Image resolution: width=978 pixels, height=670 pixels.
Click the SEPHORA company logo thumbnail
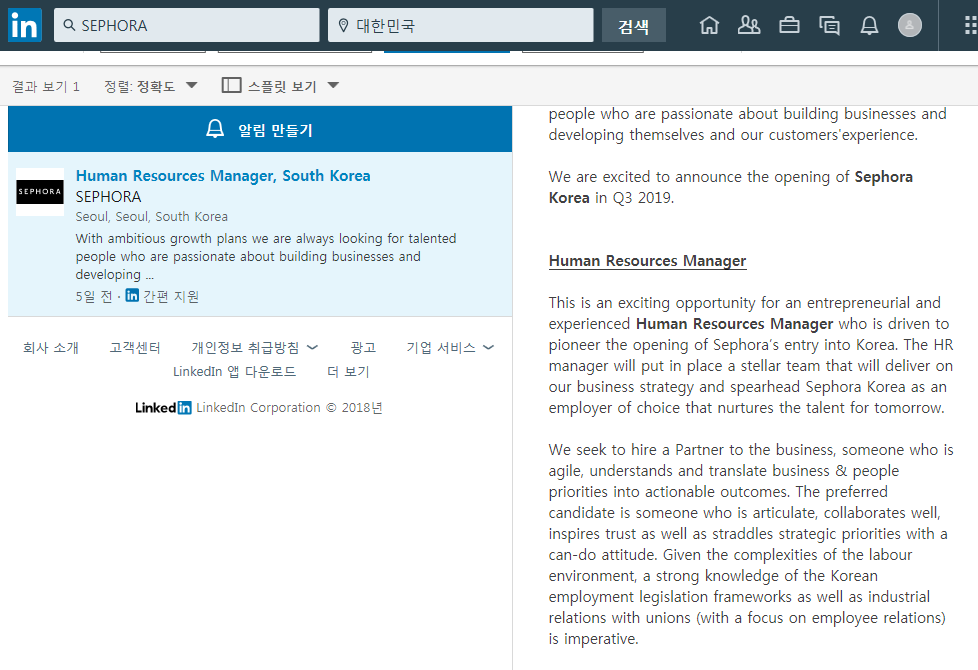tap(40, 192)
